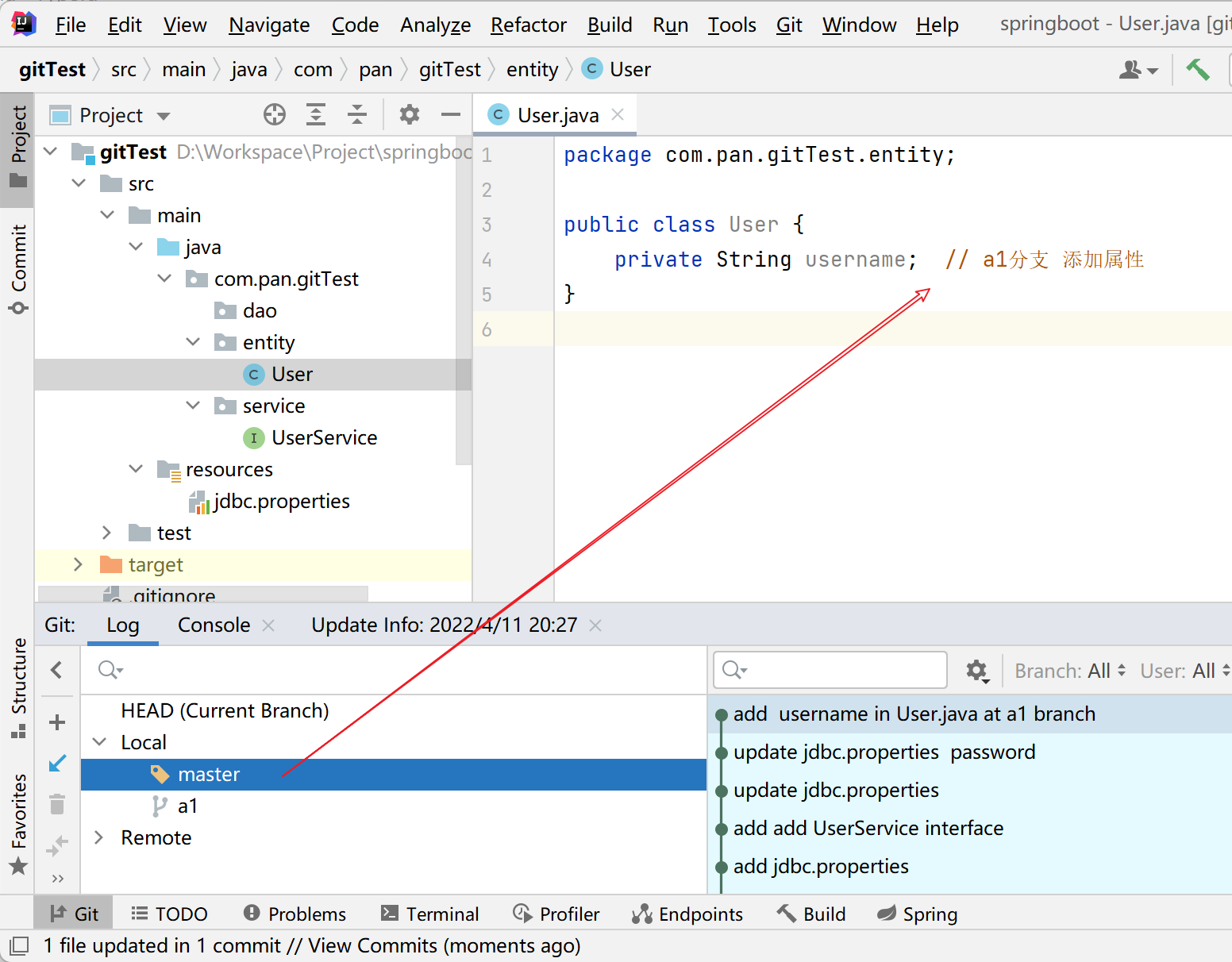The image size is (1232, 962).
Task: Open the Refactor menu
Action: point(528,25)
